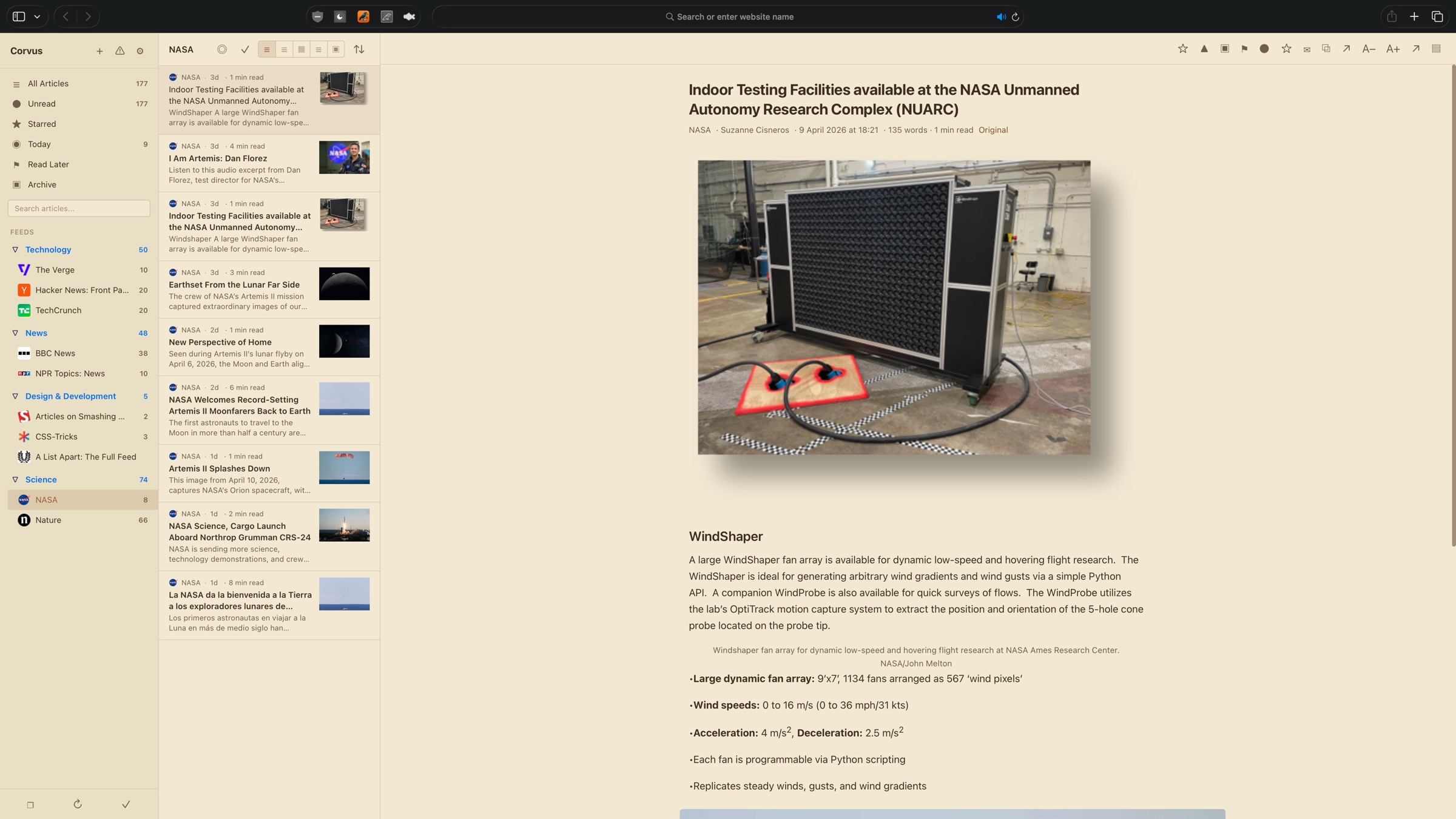Image resolution: width=1456 pixels, height=819 pixels.
Task: Collapse the Science feed group
Action: click(15, 479)
